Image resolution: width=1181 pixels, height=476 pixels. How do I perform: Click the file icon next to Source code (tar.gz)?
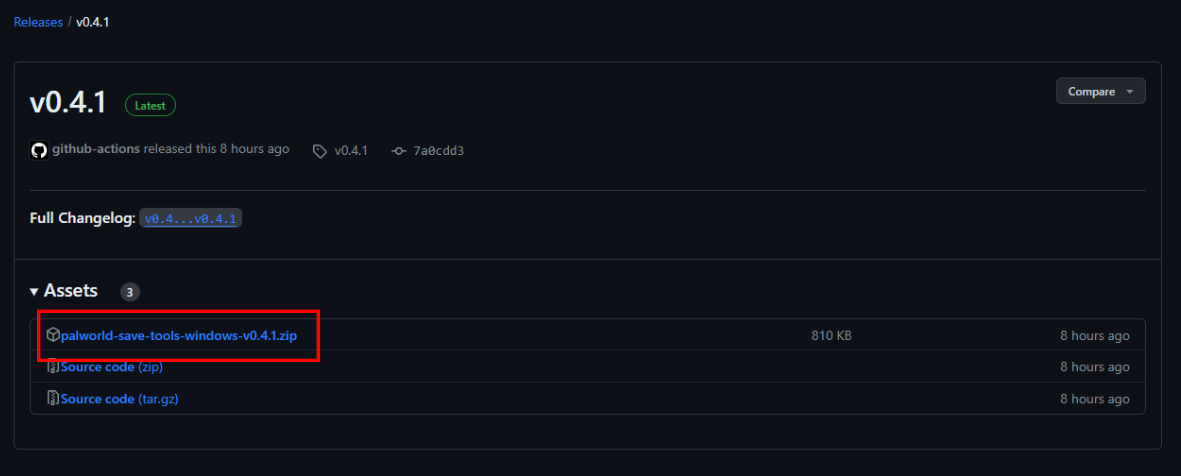coord(53,399)
